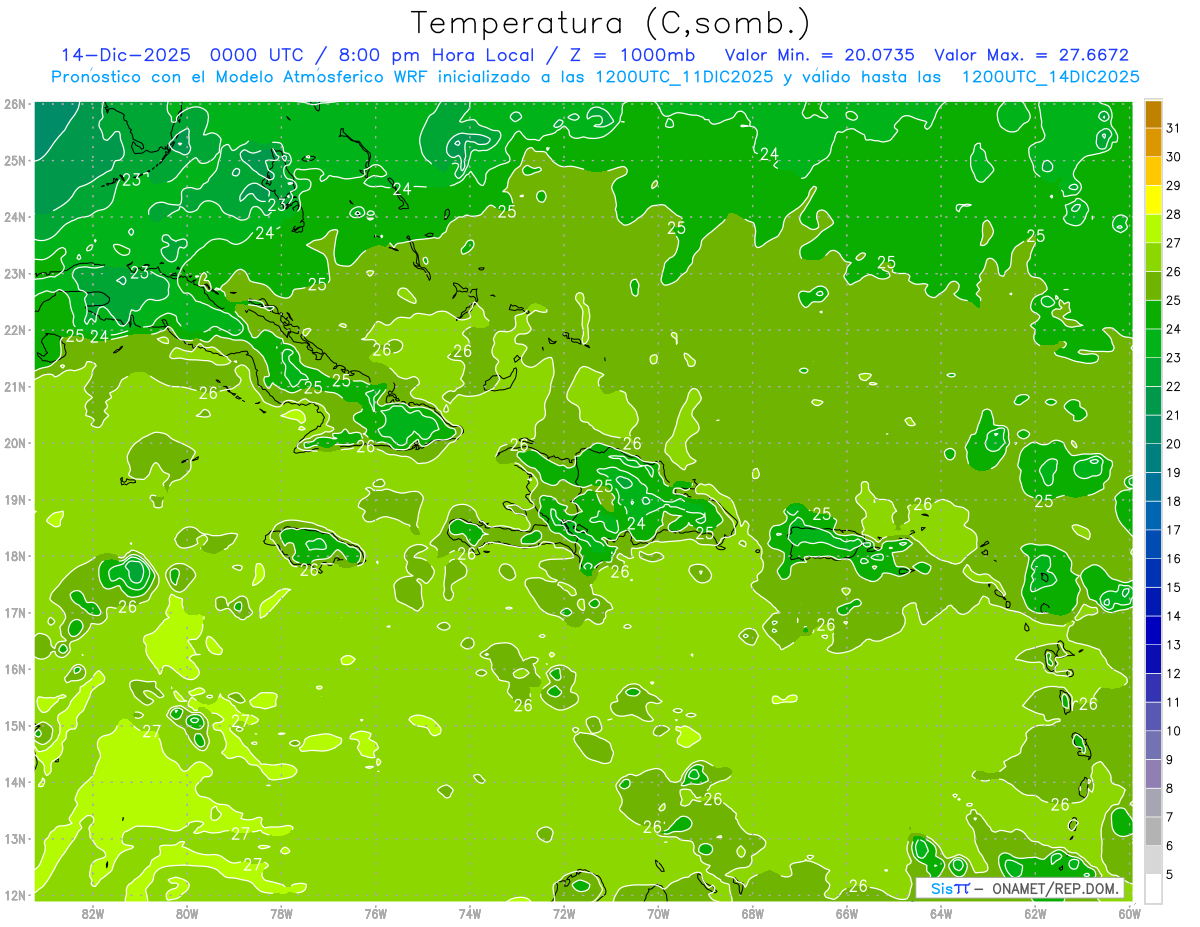Click the 17N latitude axis label
The width and height of the screenshot is (1200, 927).
click(x=15, y=612)
